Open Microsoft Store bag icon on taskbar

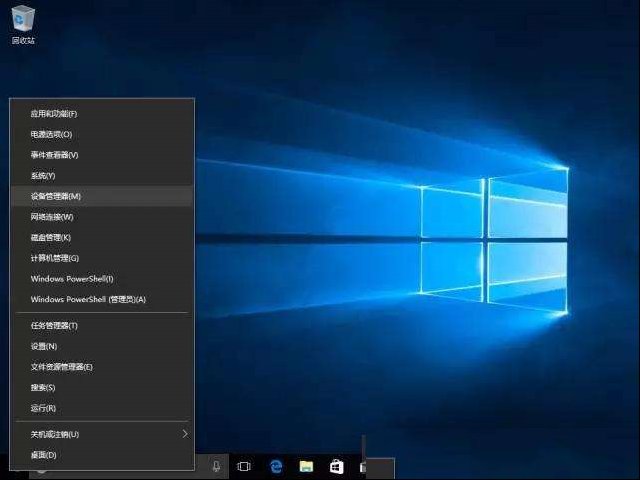click(x=336, y=466)
